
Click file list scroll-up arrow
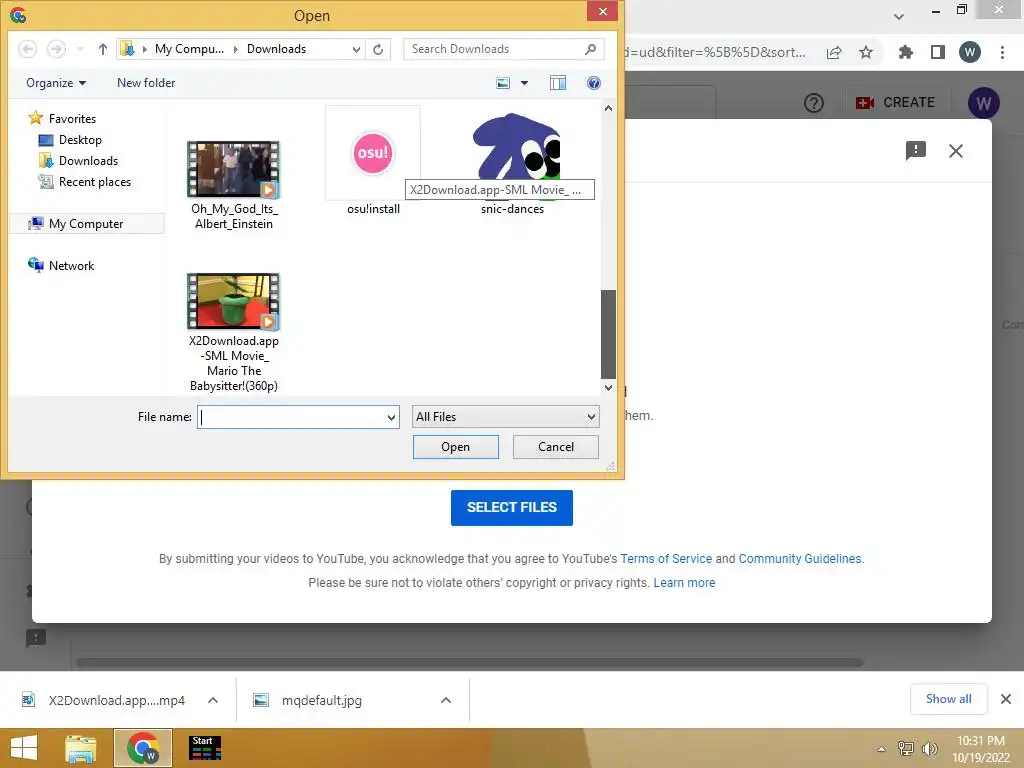(x=608, y=108)
